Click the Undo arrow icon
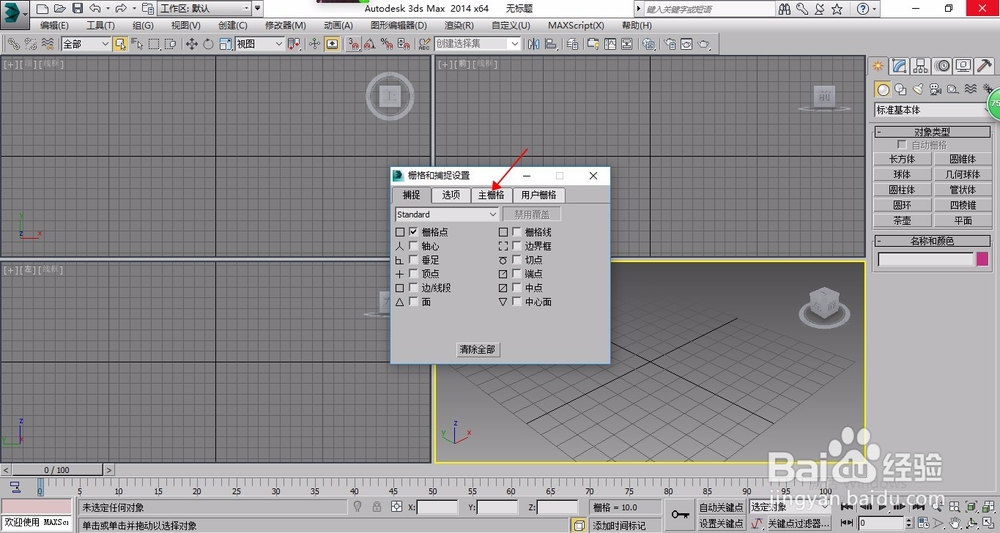Screen dimensions: 1000x533 coord(95,8)
